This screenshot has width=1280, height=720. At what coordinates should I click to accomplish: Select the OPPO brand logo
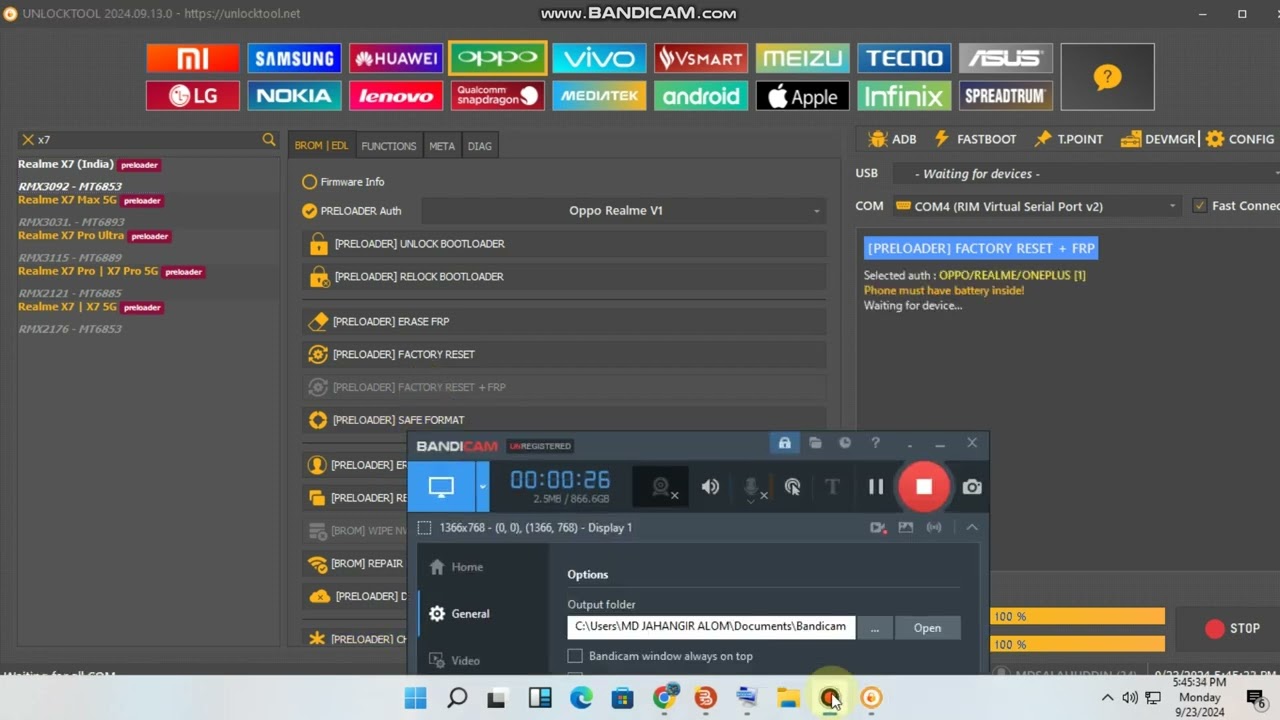(498, 58)
